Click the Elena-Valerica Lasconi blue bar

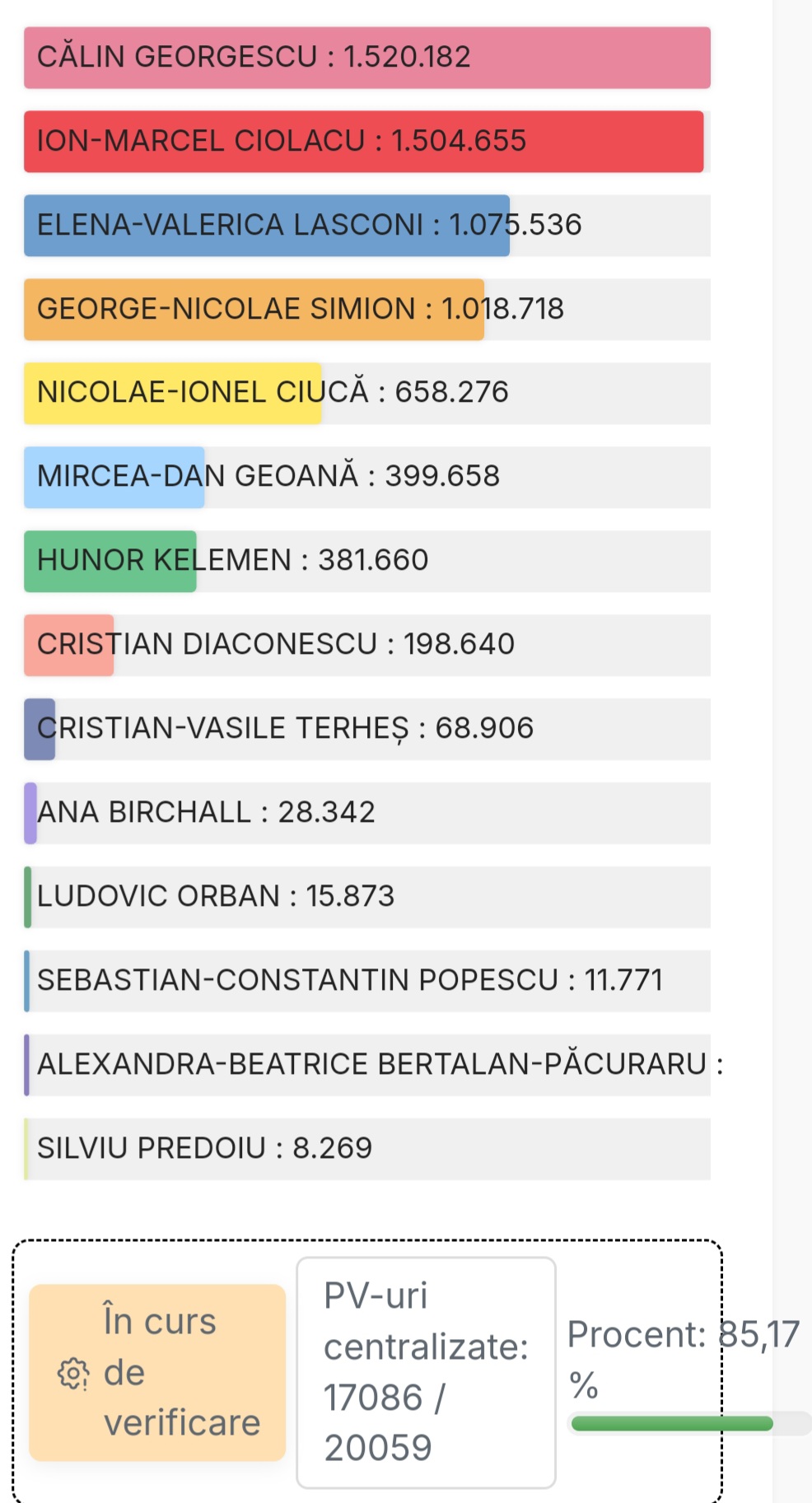click(x=266, y=226)
